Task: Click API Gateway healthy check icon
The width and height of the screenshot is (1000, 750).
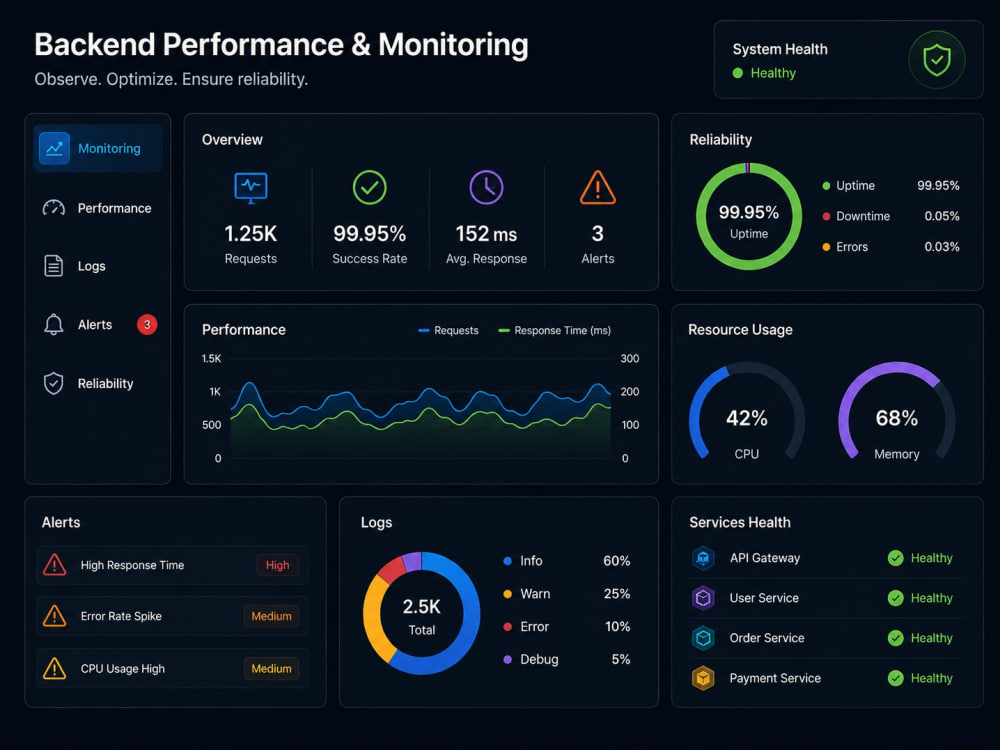Action: 895,558
